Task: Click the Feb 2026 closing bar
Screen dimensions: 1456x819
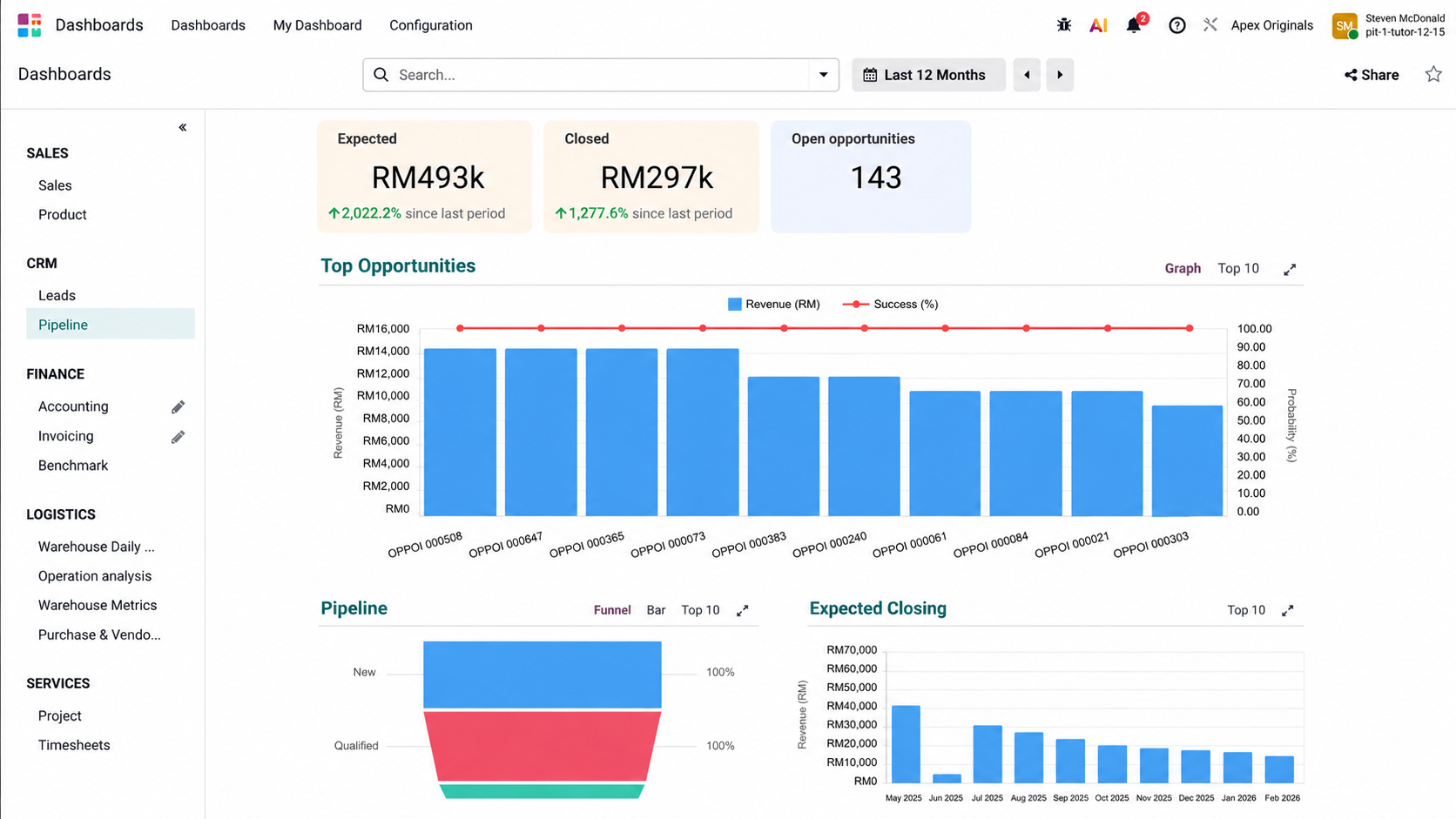Action: tap(1279, 769)
